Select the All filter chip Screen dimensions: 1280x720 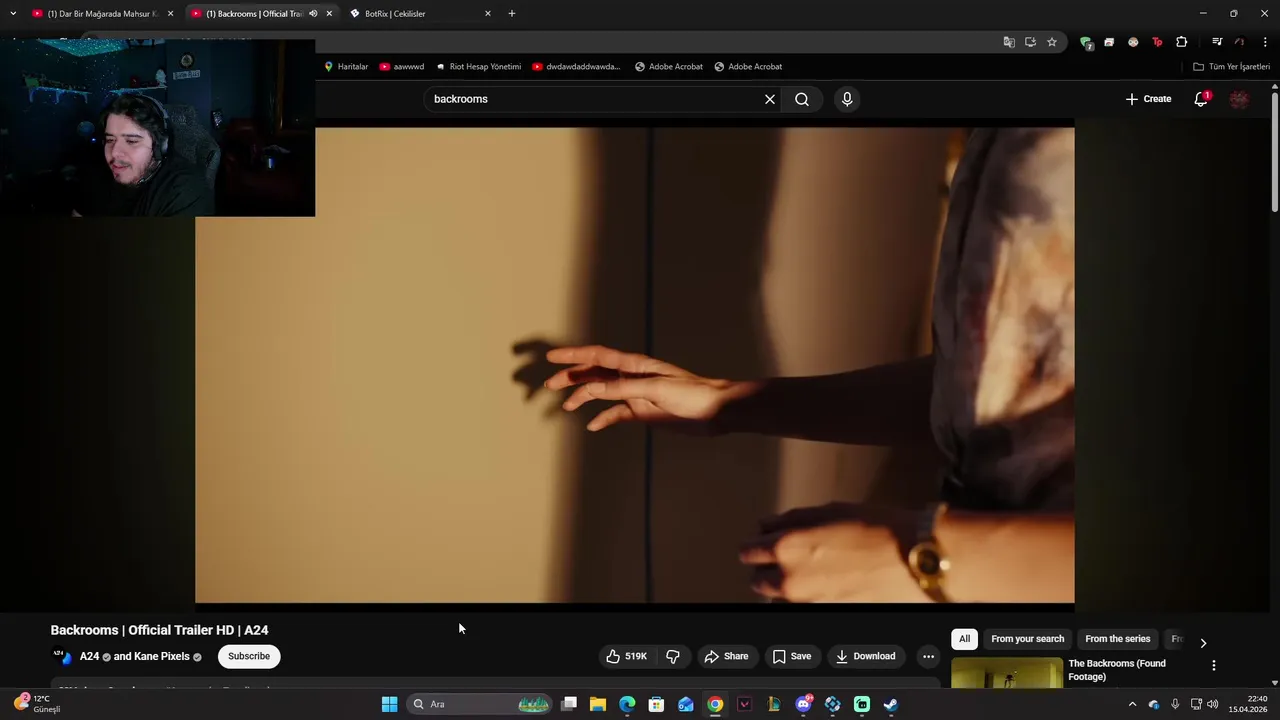click(x=964, y=639)
